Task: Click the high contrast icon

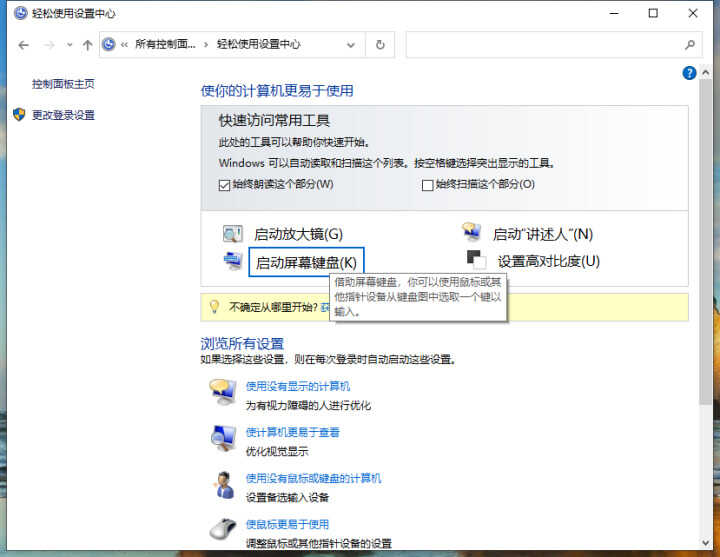Action: pos(476,261)
